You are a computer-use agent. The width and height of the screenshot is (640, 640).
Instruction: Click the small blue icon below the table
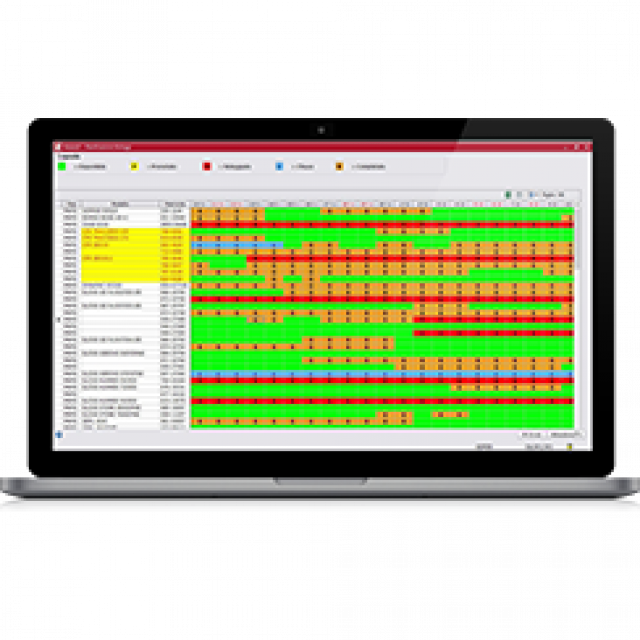point(60,435)
